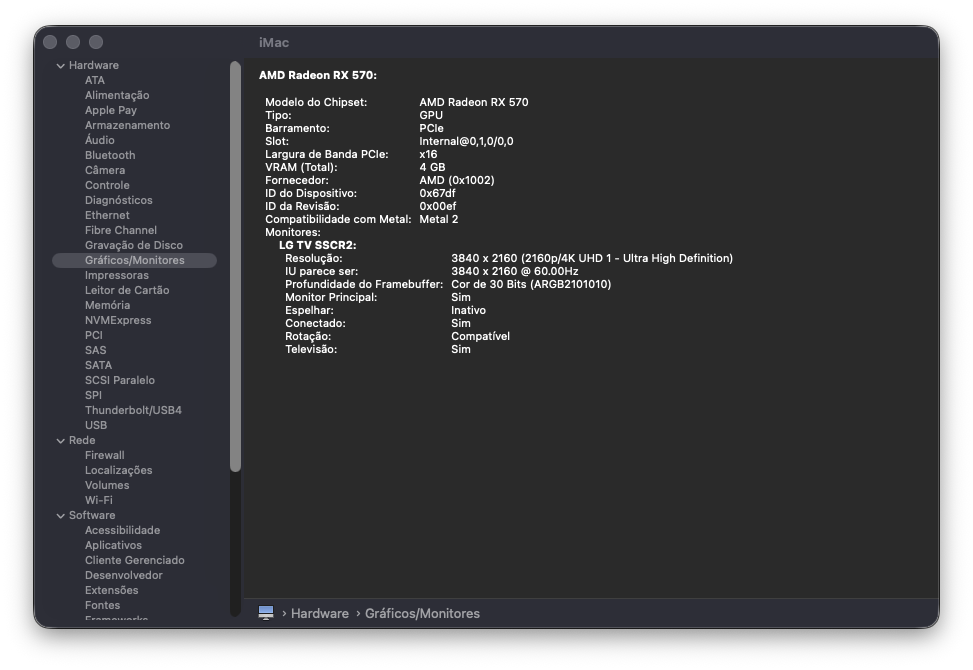Select NVMExpress in the sidebar
Viewport: 973px width, 670px height.
tap(118, 320)
